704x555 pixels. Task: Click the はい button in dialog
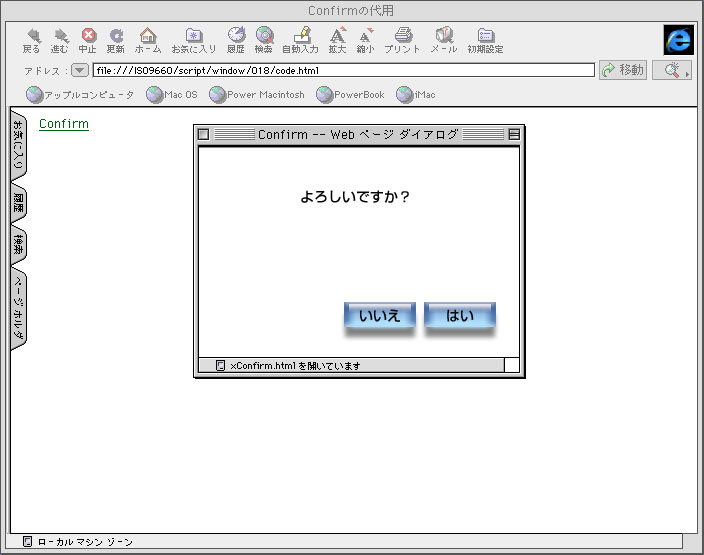[x=460, y=316]
